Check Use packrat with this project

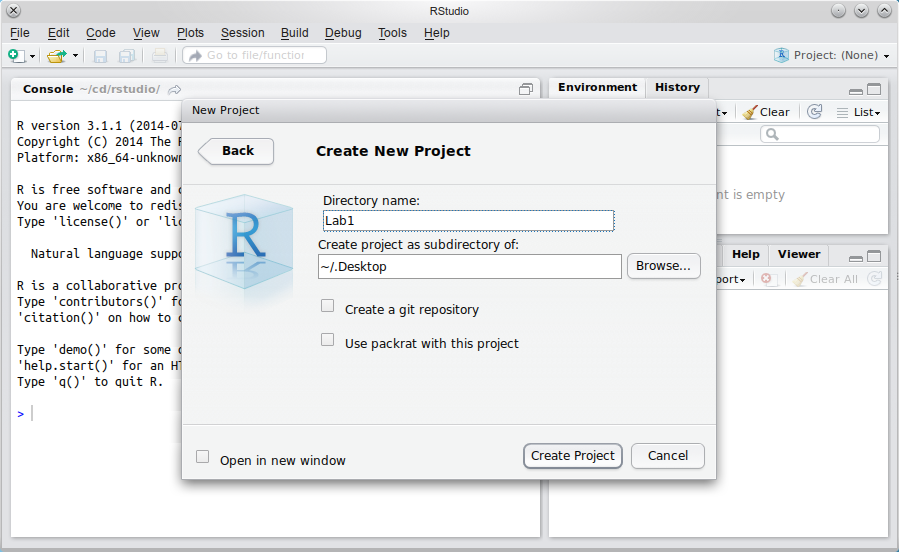(328, 341)
